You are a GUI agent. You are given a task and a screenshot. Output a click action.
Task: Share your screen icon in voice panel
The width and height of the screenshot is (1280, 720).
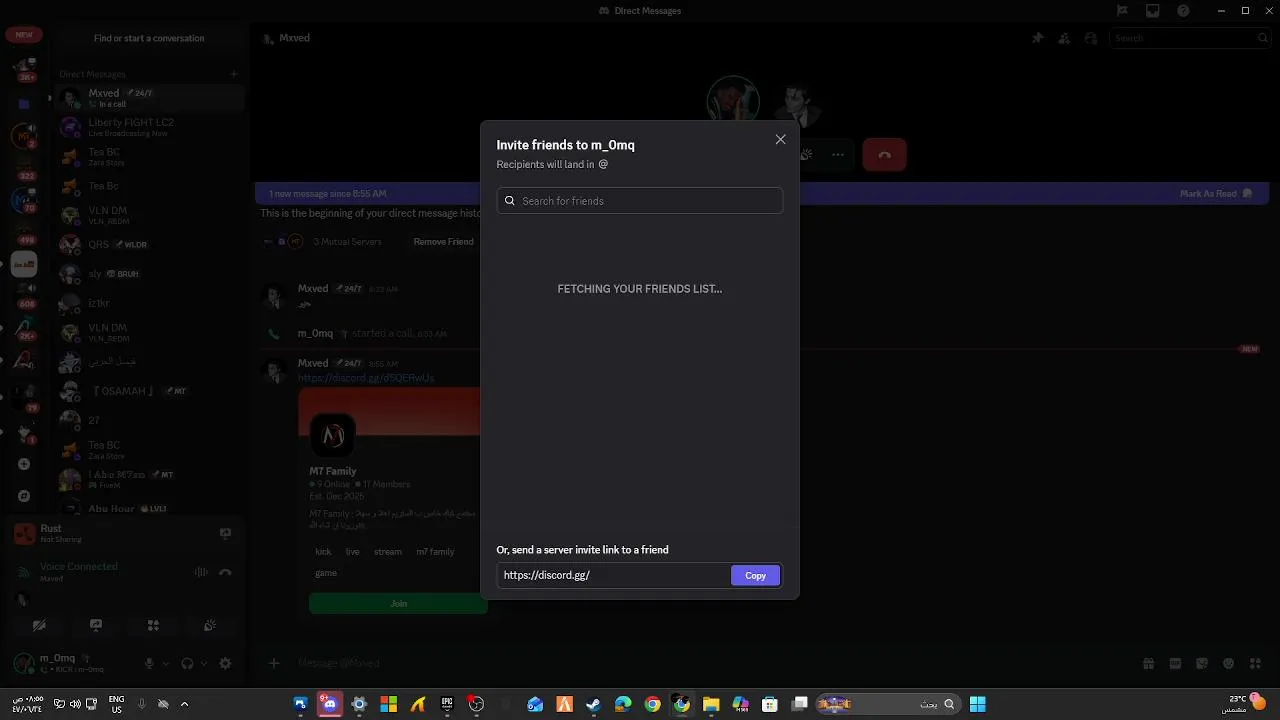pos(96,626)
